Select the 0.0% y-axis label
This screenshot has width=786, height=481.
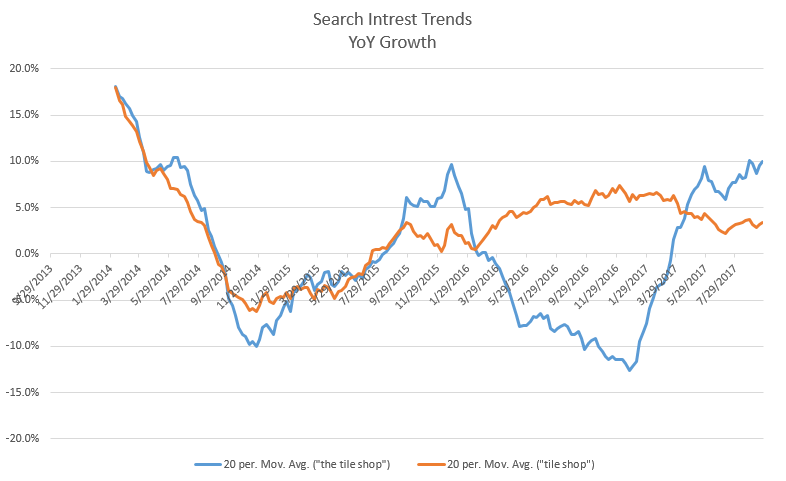coord(26,254)
